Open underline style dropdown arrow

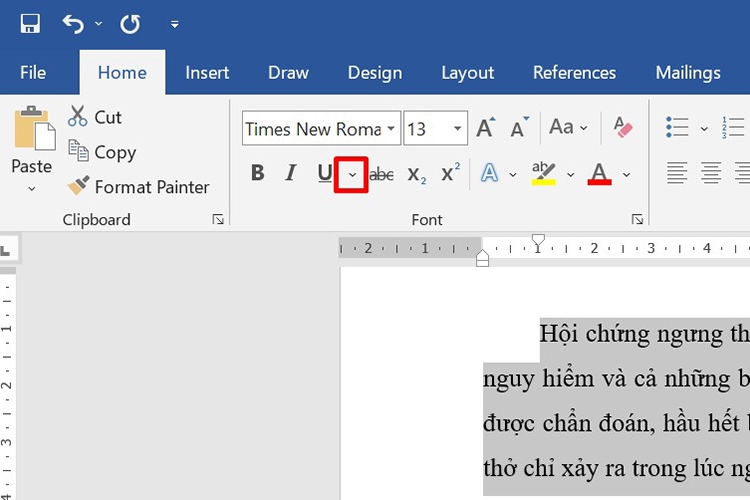(x=352, y=175)
